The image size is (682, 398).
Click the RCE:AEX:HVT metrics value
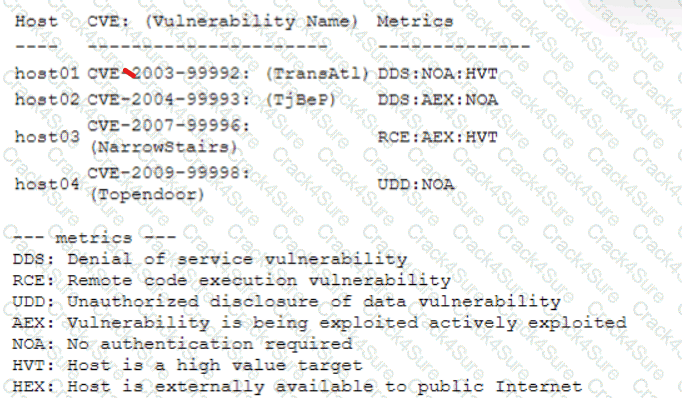click(437, 137)
